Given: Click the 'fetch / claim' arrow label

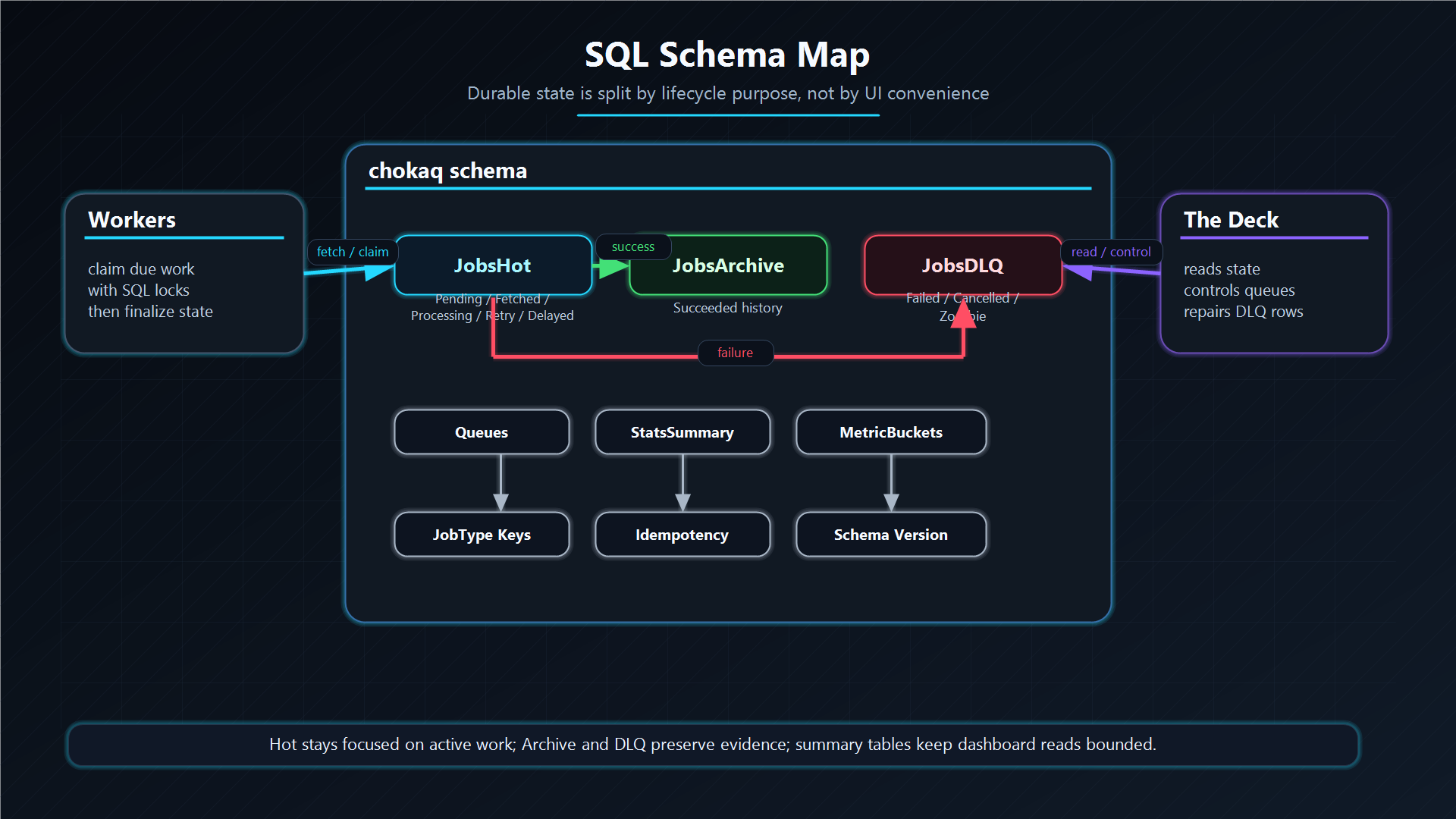Looking at the screenshot, I should (x=353, y=252).
